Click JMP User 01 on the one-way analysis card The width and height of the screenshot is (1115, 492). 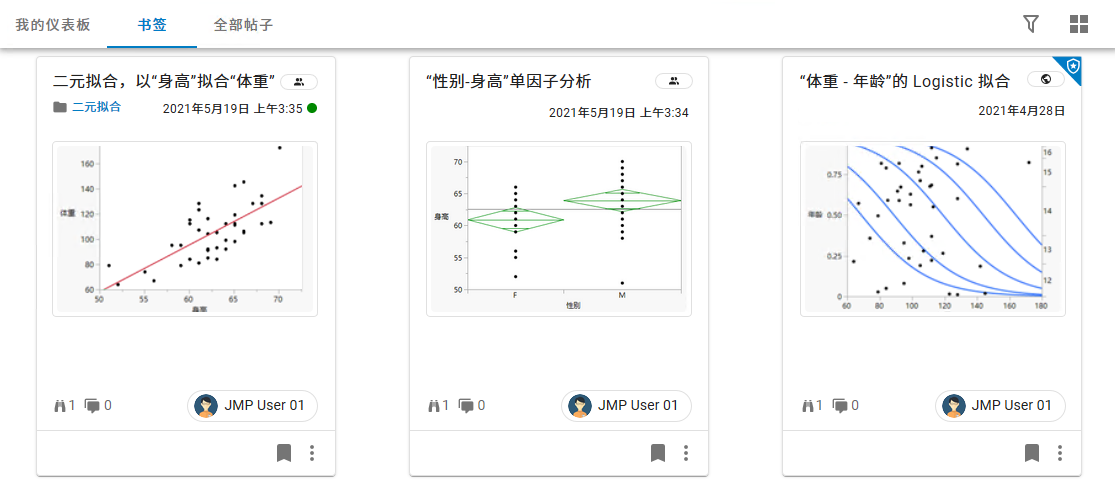pyautogui.click(x=626, y=405)
